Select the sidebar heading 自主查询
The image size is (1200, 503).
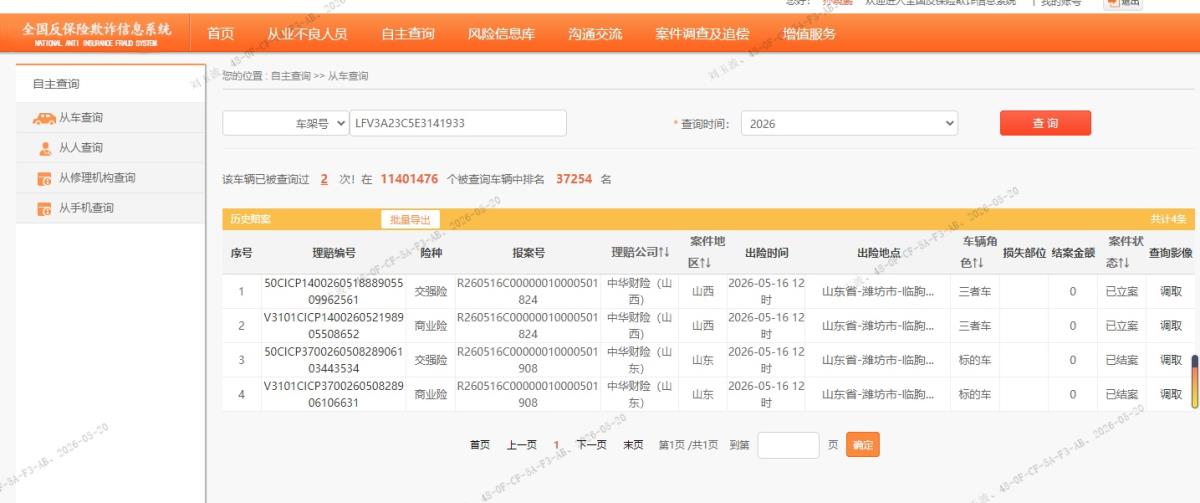pos(56,85)
